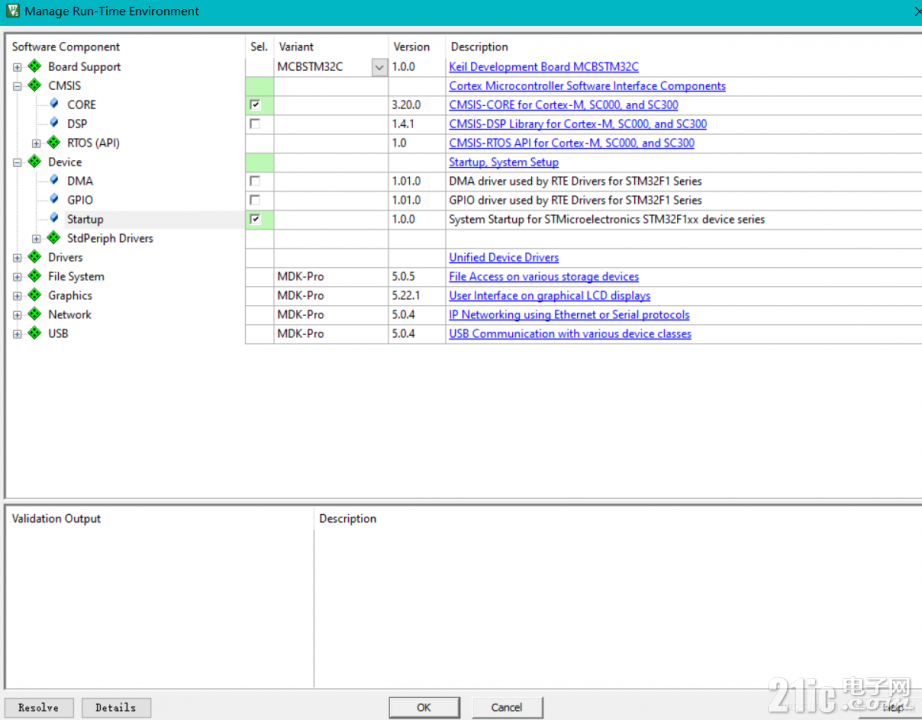Click the CORE version value 3.20.0
Screen dimensions: 922x720
click(x=406, y=105)
